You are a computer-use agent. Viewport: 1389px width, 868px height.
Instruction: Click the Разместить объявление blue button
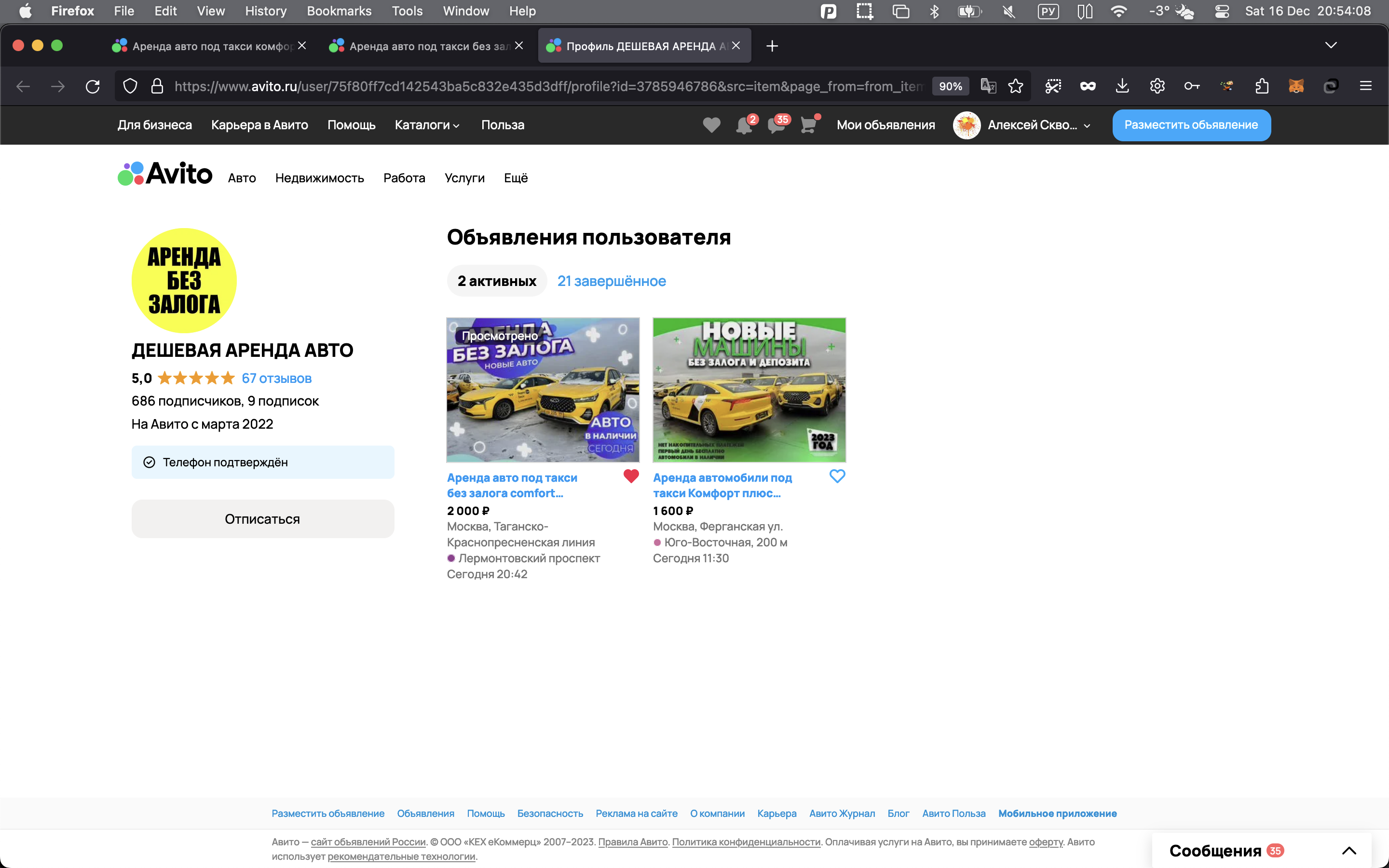pyautogui.click(x=1191, y=125)
